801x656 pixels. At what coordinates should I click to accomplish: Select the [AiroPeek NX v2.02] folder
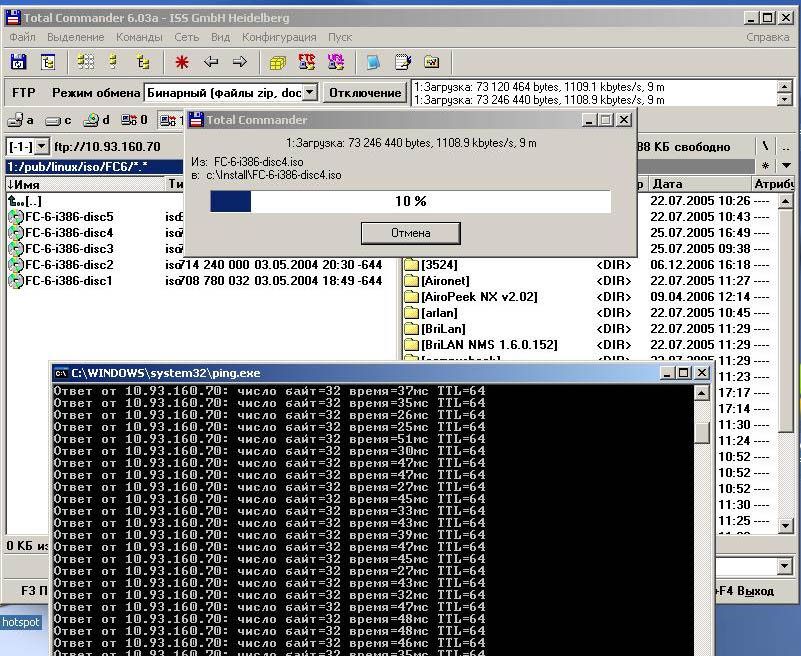coord(470,297)
